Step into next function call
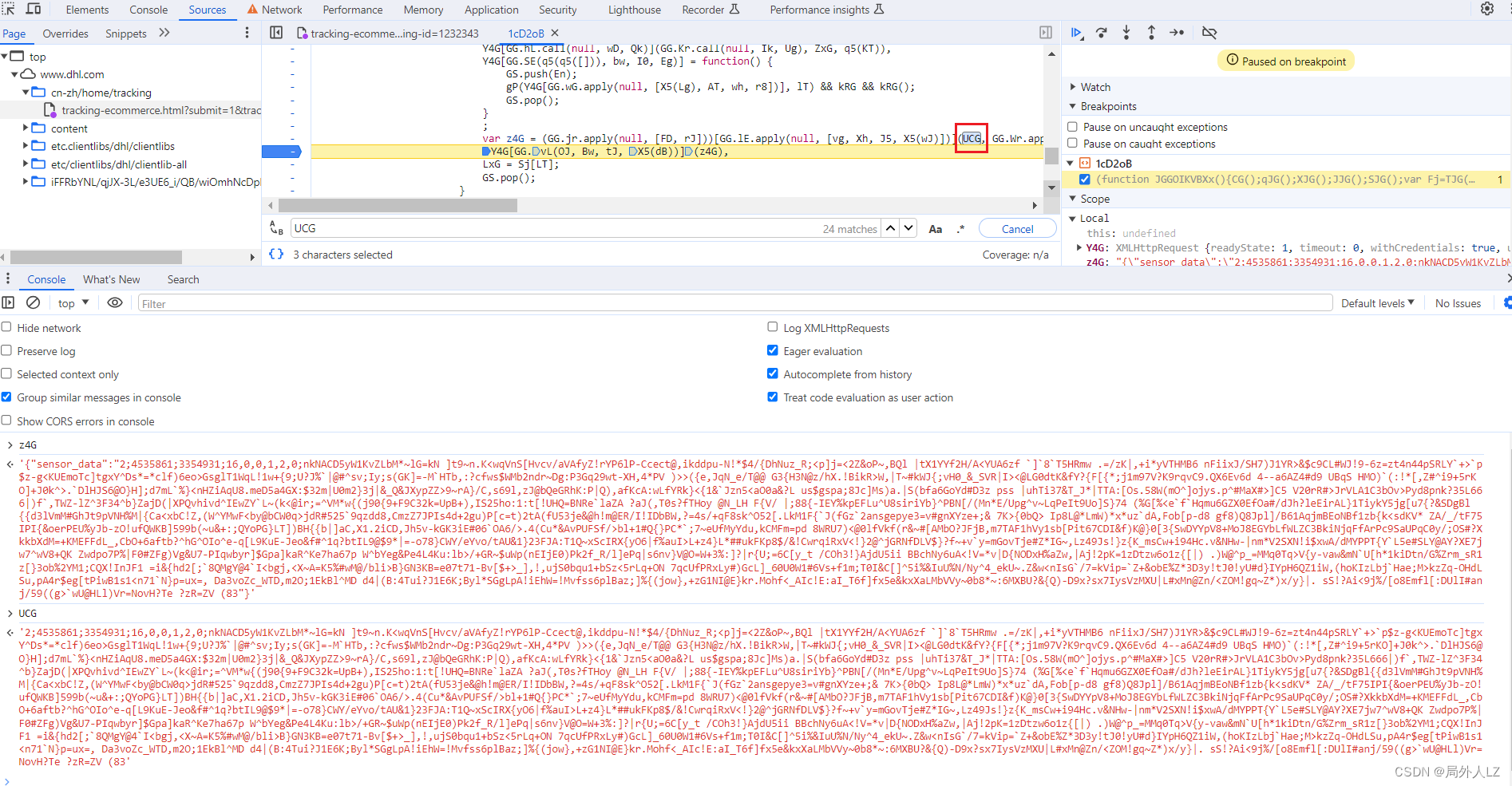The height and width of the screenshot is (786, 1512). click(x=1126, y=33)
